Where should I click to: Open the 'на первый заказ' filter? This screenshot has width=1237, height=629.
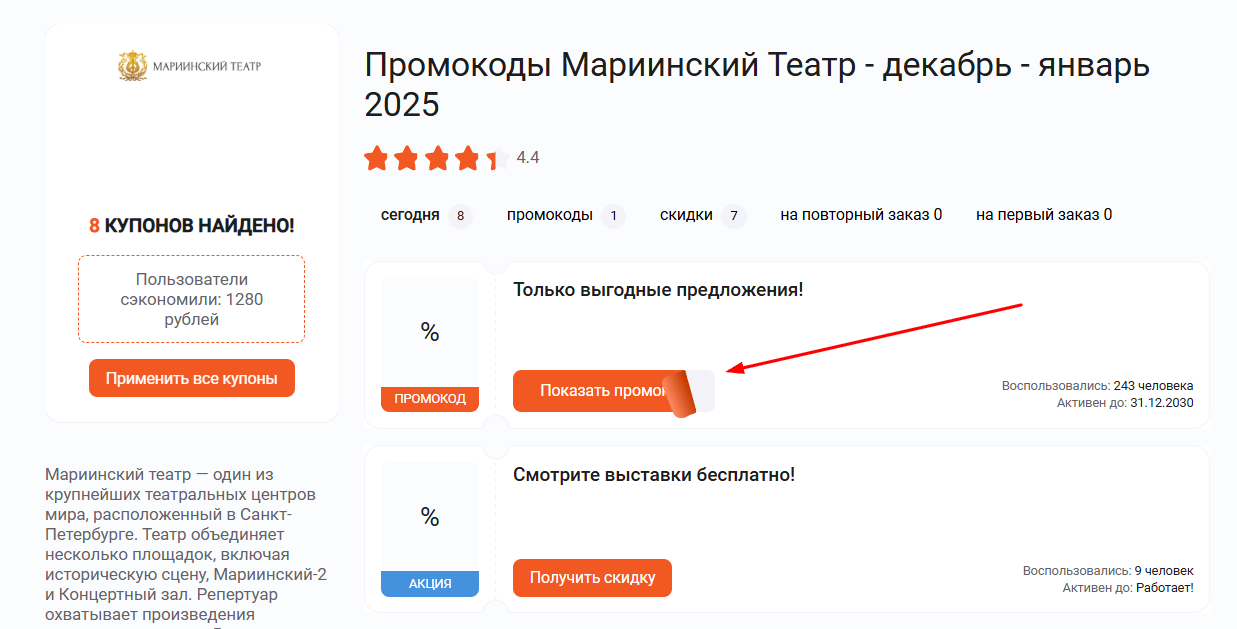(x=1043, y=214)
